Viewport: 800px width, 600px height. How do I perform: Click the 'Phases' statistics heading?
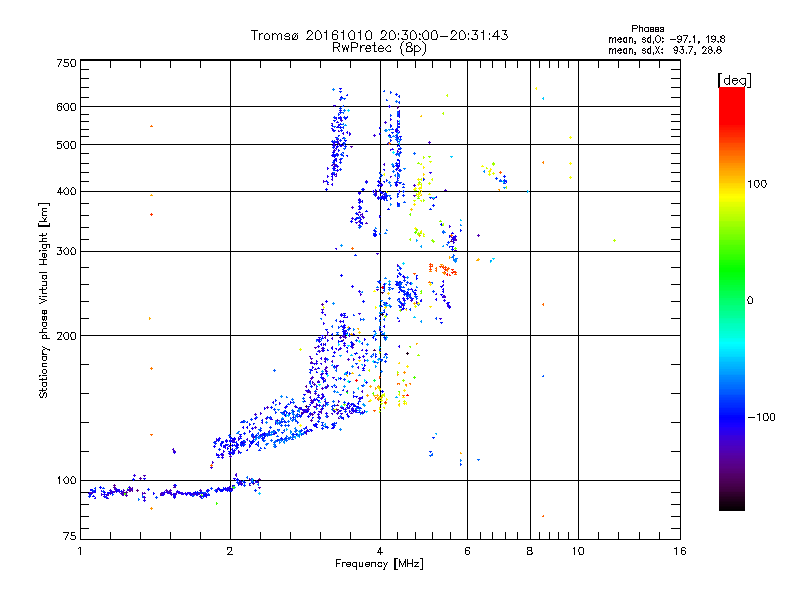pos(647,29)
